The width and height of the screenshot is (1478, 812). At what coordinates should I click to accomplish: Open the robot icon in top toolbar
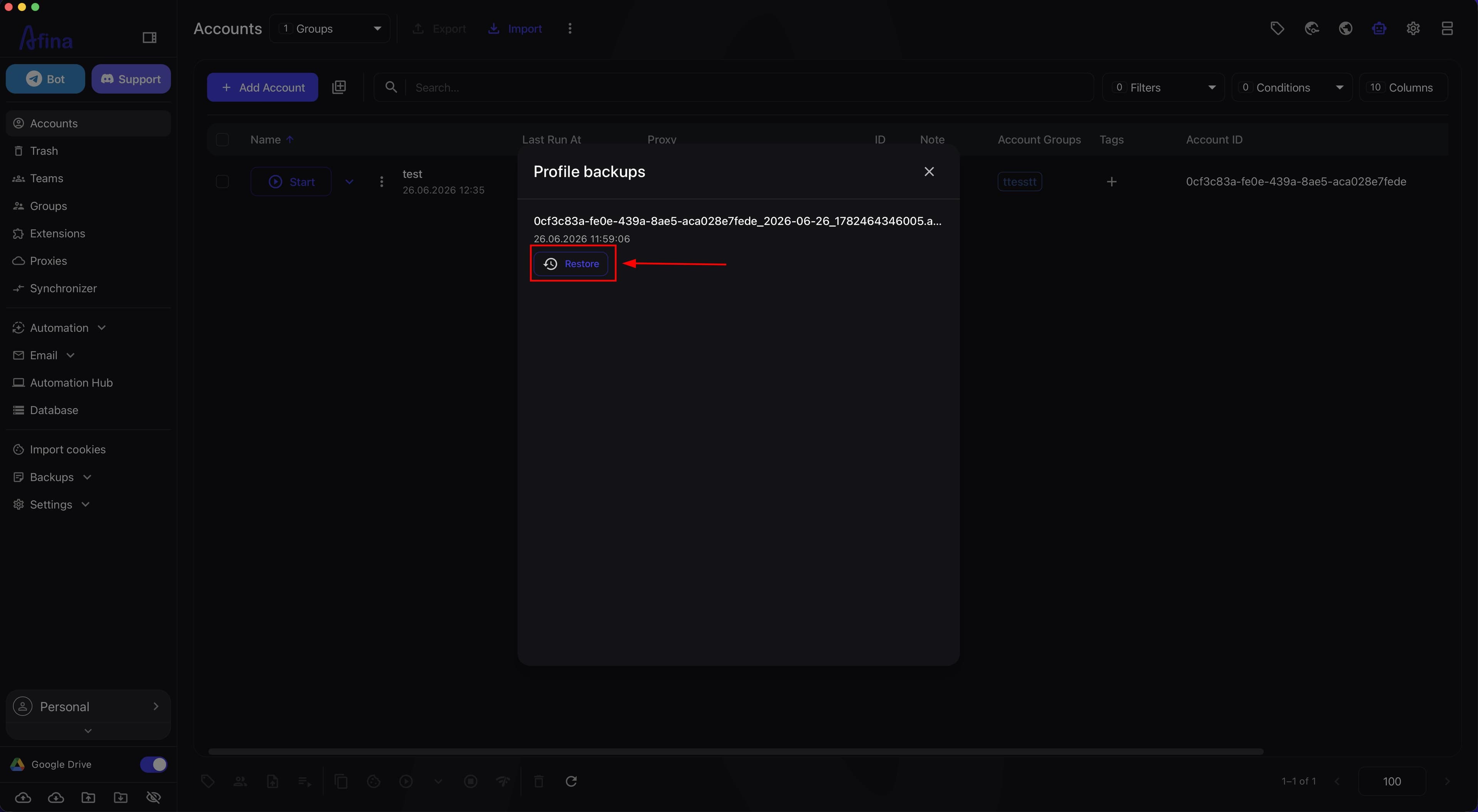point(1379,29)
